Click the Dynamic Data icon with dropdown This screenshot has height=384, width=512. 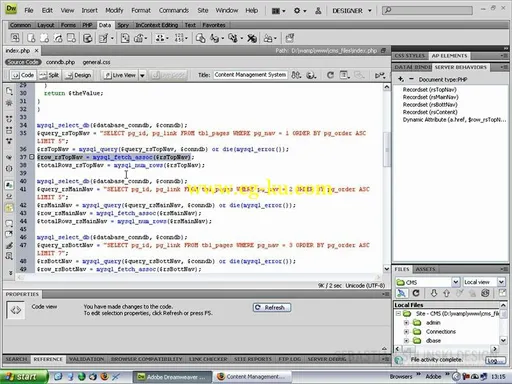click(x=105, y=38)
